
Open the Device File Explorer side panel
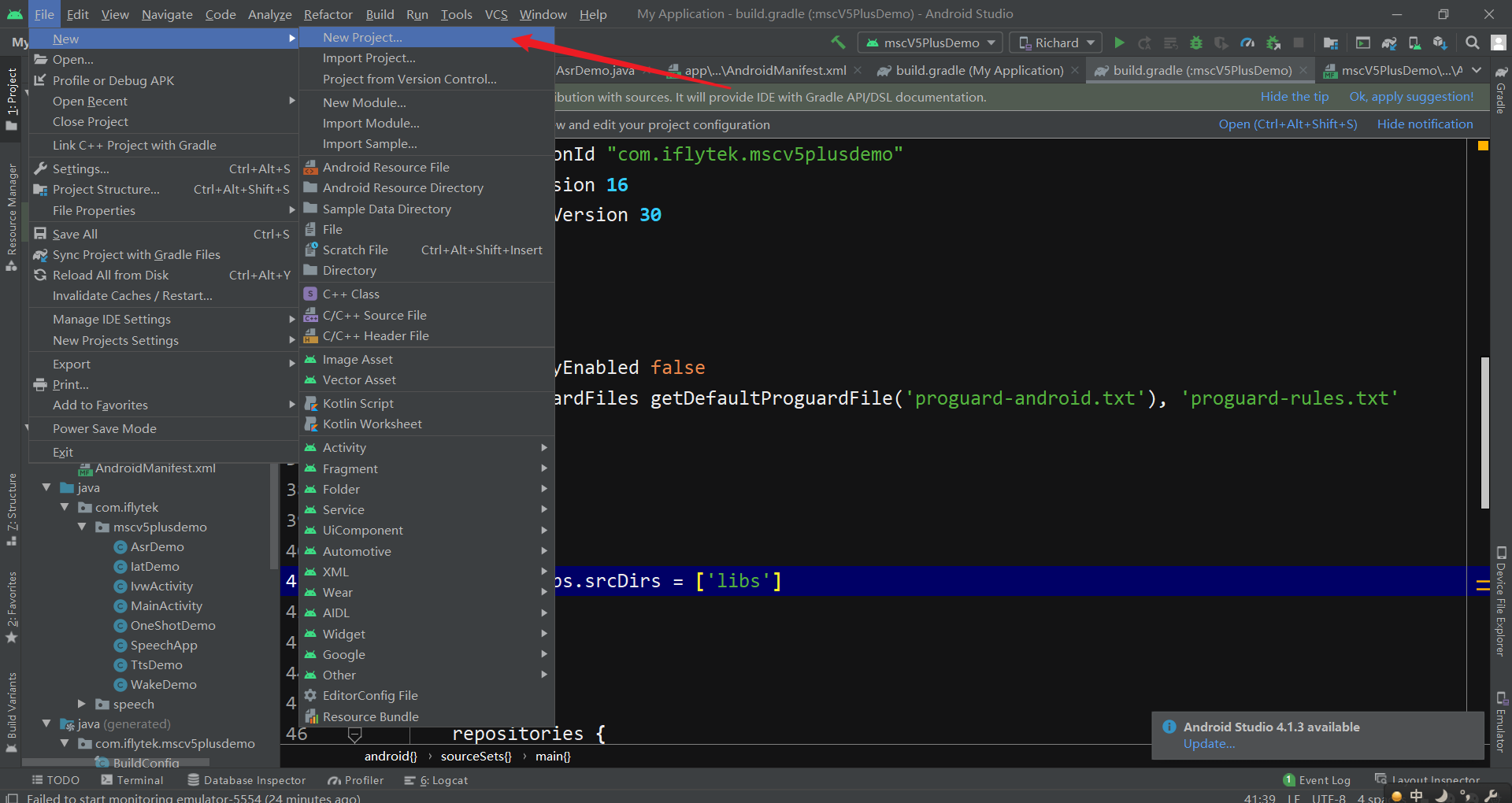(x=1501, y=601)
